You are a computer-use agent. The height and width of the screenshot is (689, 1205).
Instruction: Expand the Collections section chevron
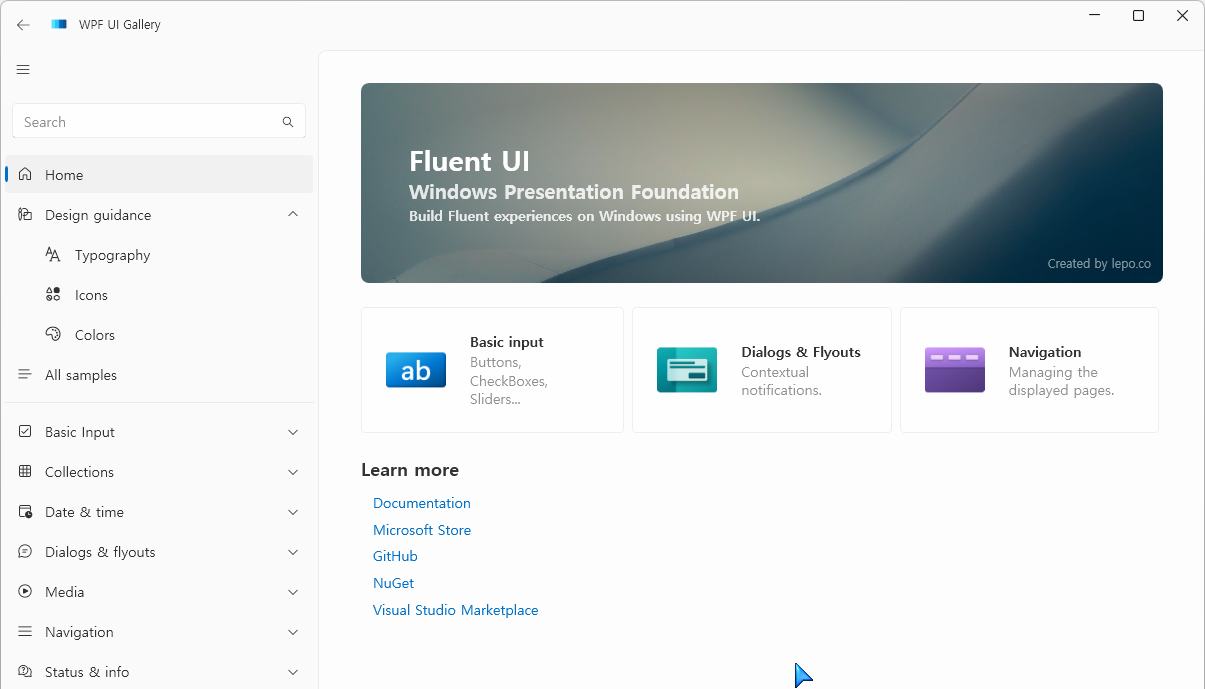(293, 472)
